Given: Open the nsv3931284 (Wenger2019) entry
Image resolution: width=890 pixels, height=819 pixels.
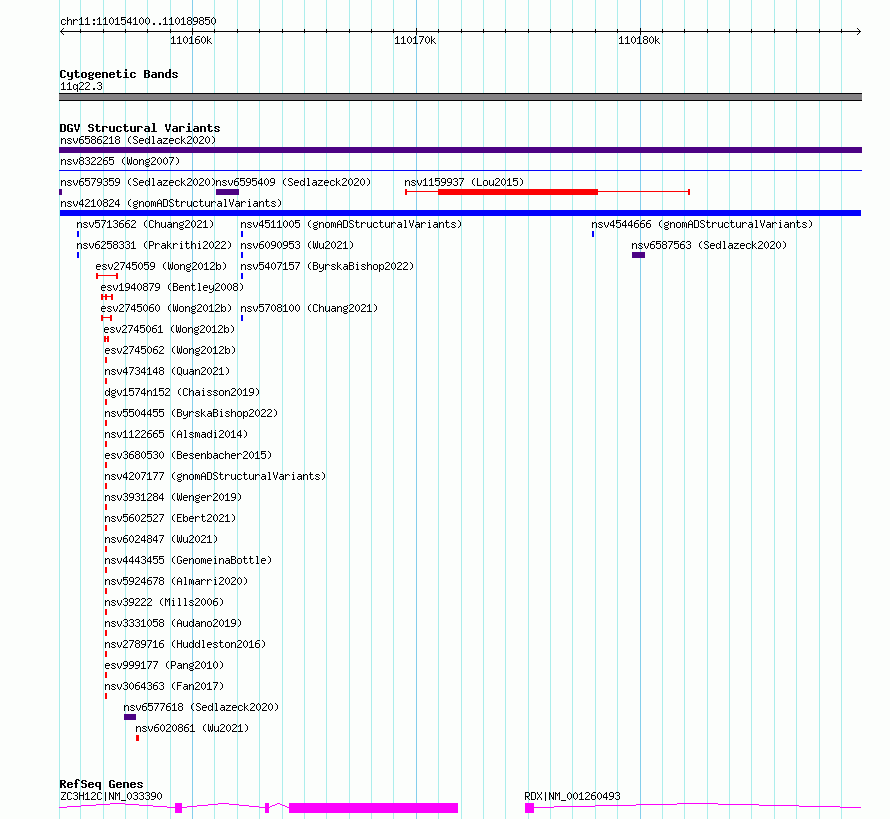Looking at the screenshot, I should (173, 497).
